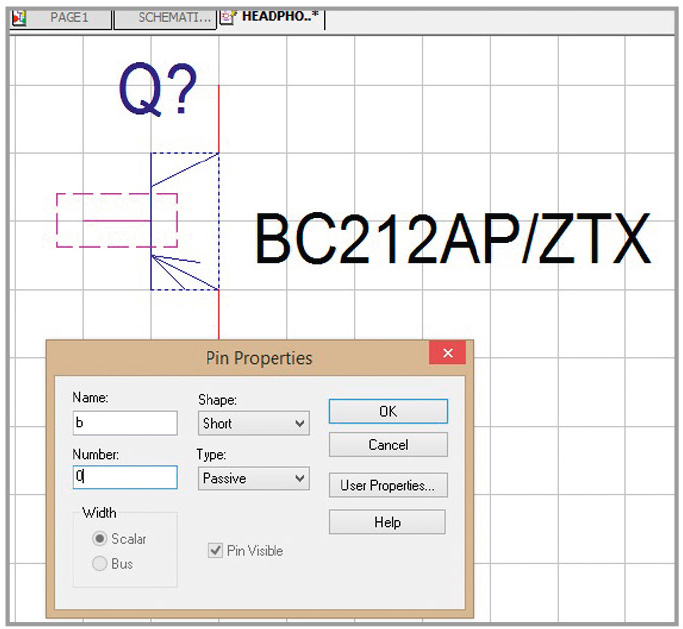The image size is (683, 629).
Task: Click the pin Number input field
Action: pyautogui.click(x=125, y=477)
